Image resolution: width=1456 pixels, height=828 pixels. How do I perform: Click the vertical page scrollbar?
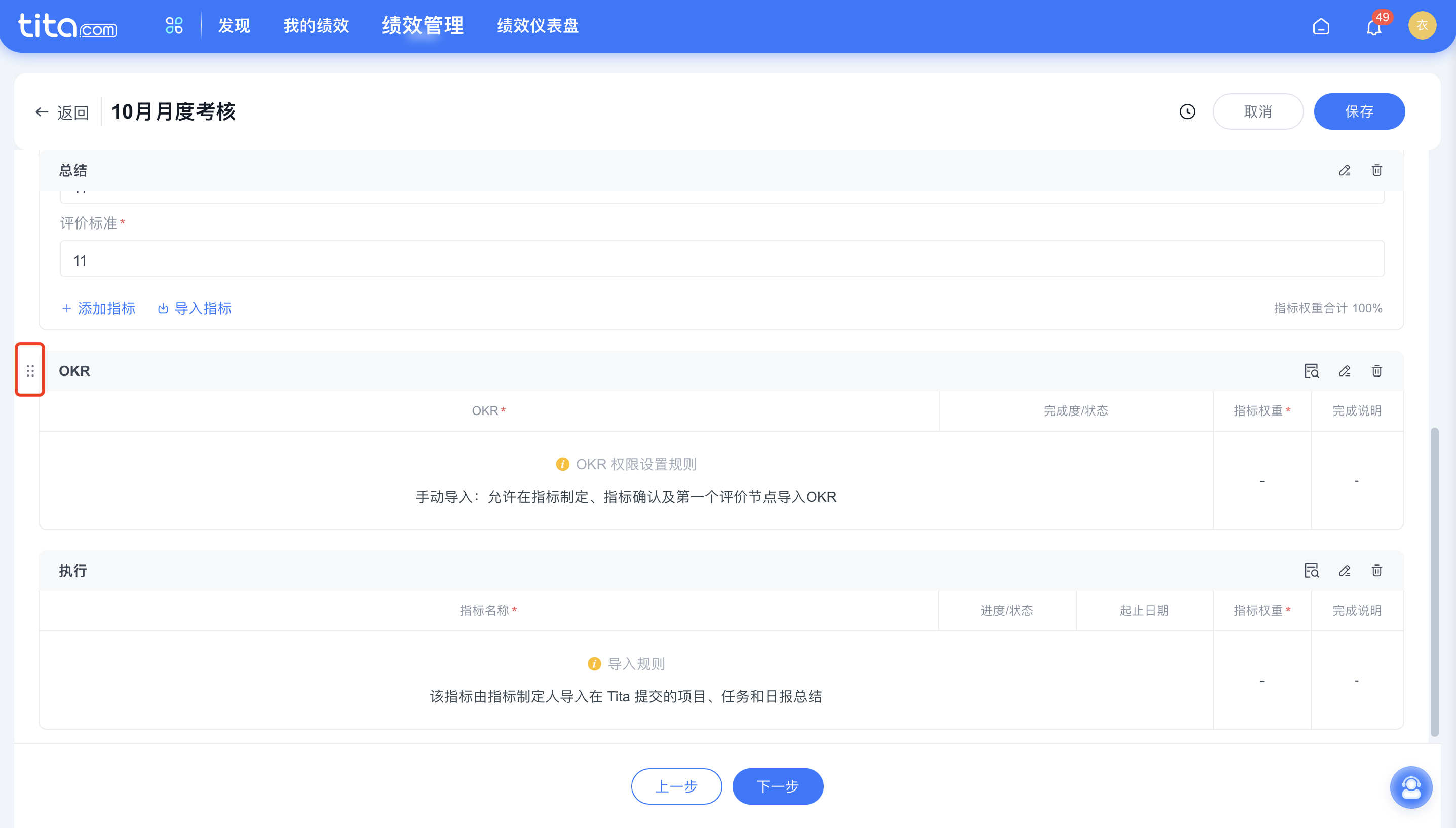pyautogui.click(x=1434, y=582)
